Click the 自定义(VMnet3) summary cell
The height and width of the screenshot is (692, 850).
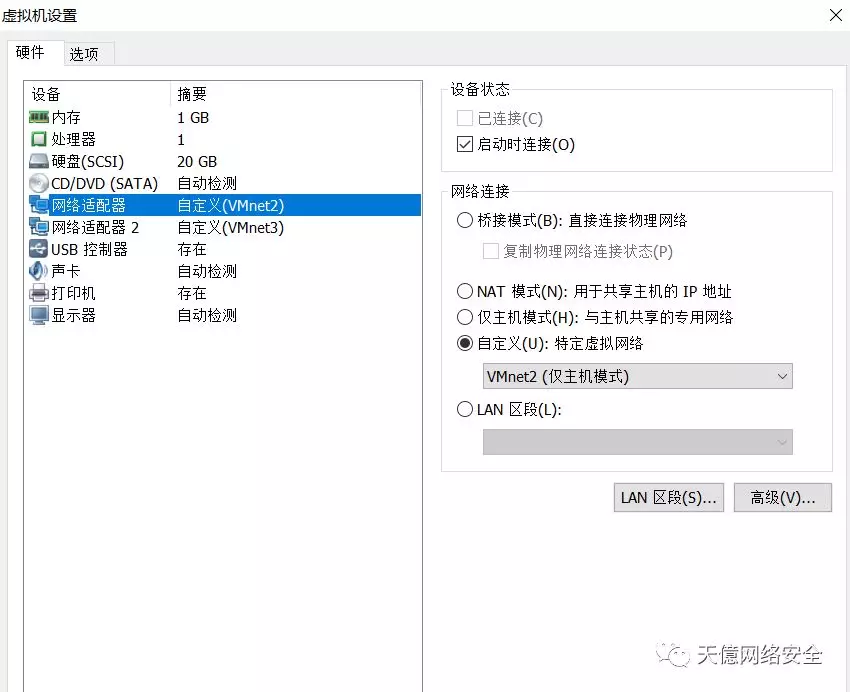[231, 228]
